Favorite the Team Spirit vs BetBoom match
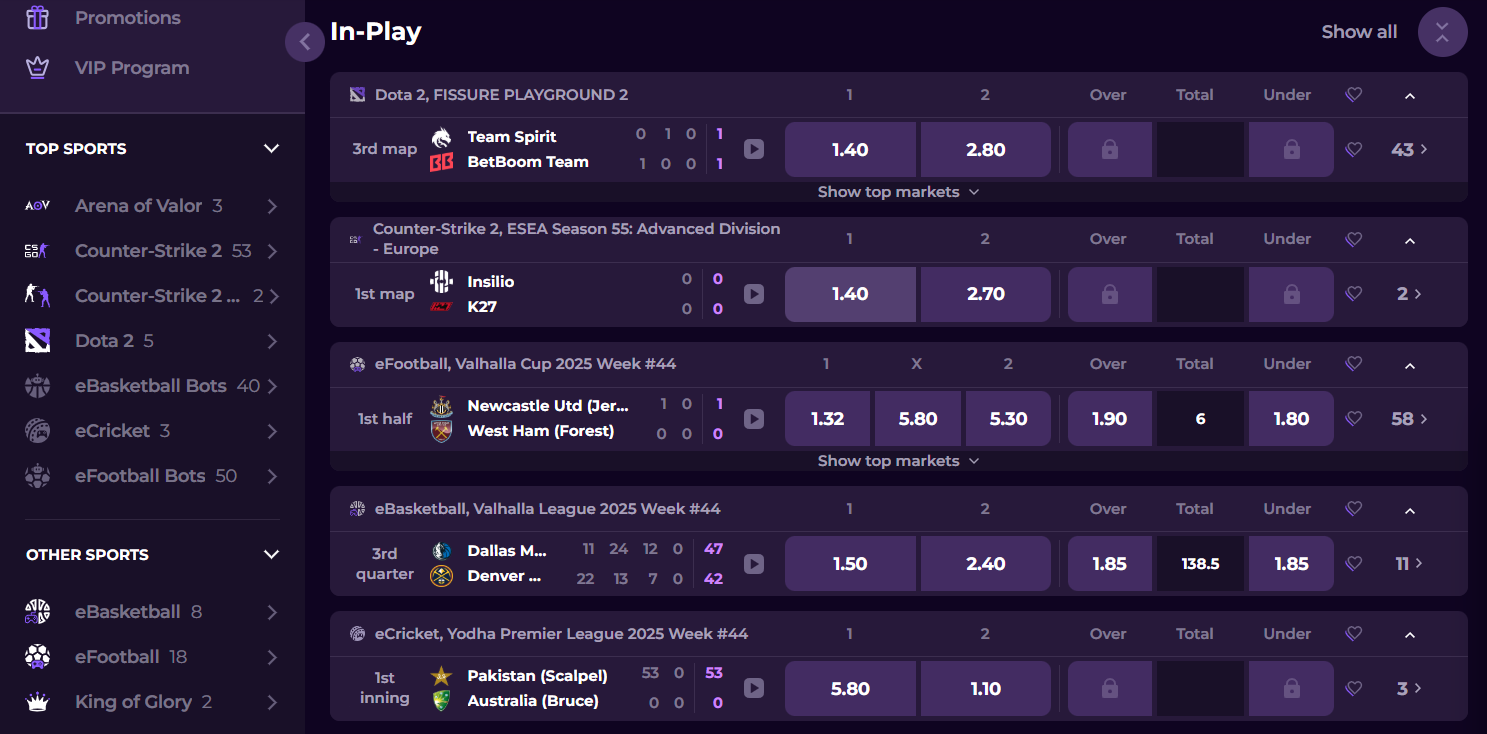 (x=1354, y=149)
